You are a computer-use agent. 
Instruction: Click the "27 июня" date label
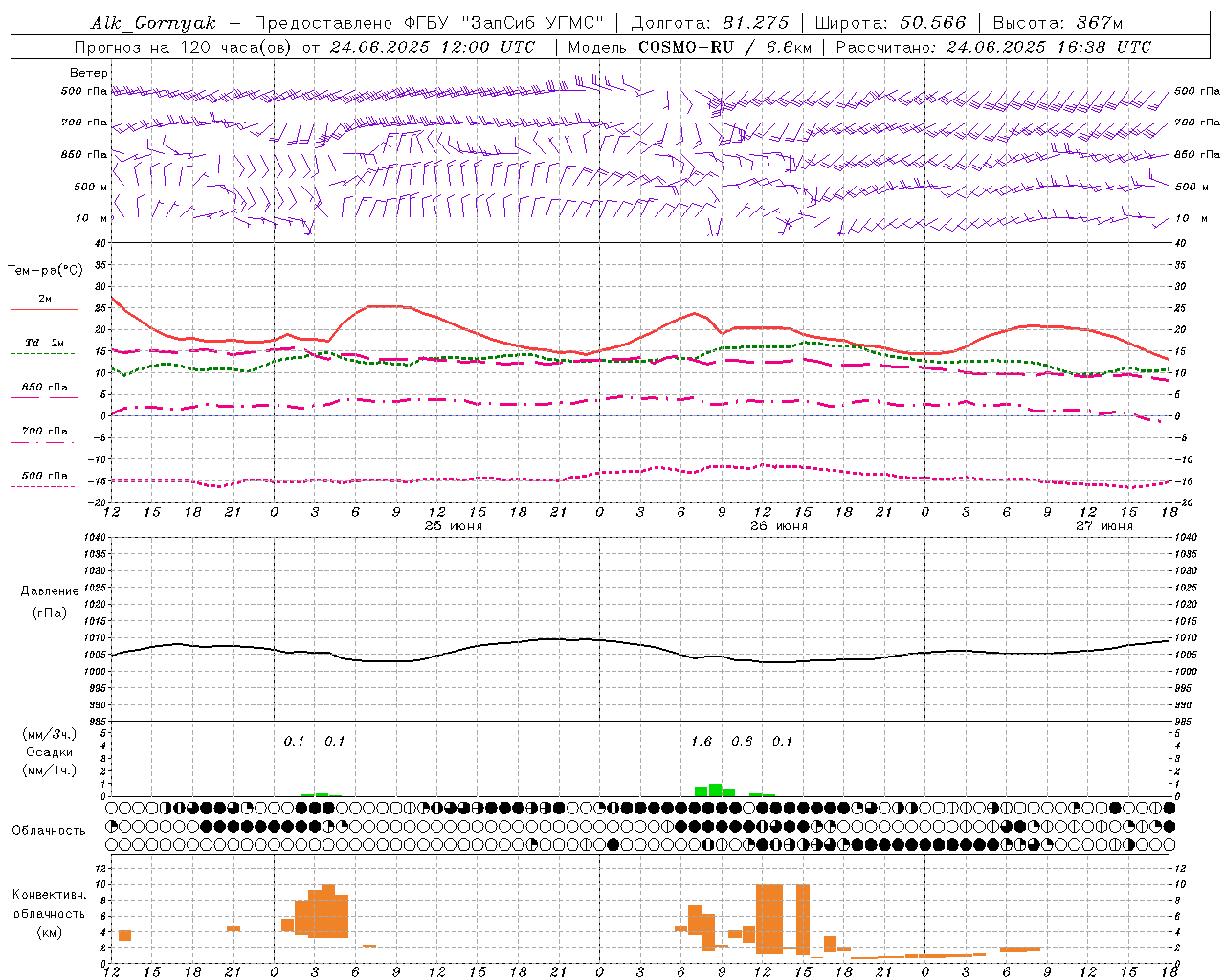(x=1104, y=526)
